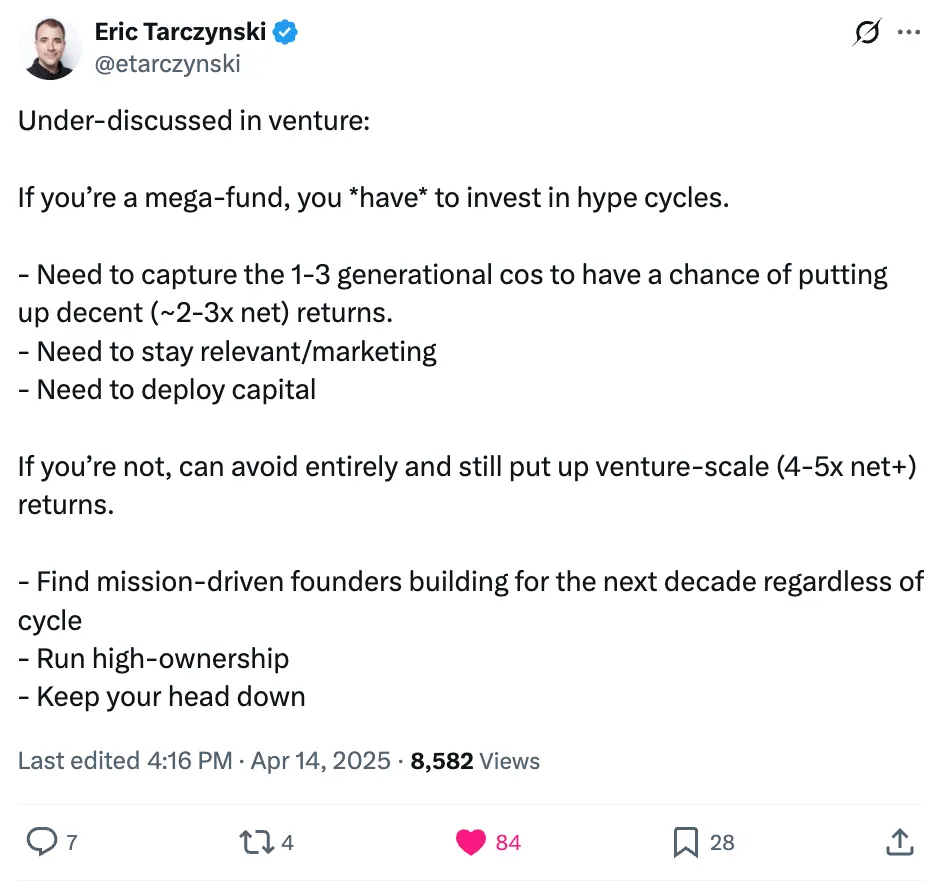This screenshot has width=944, height=886.
Task: Open the 8,582 Views analytics
Action: click(475, 761)
